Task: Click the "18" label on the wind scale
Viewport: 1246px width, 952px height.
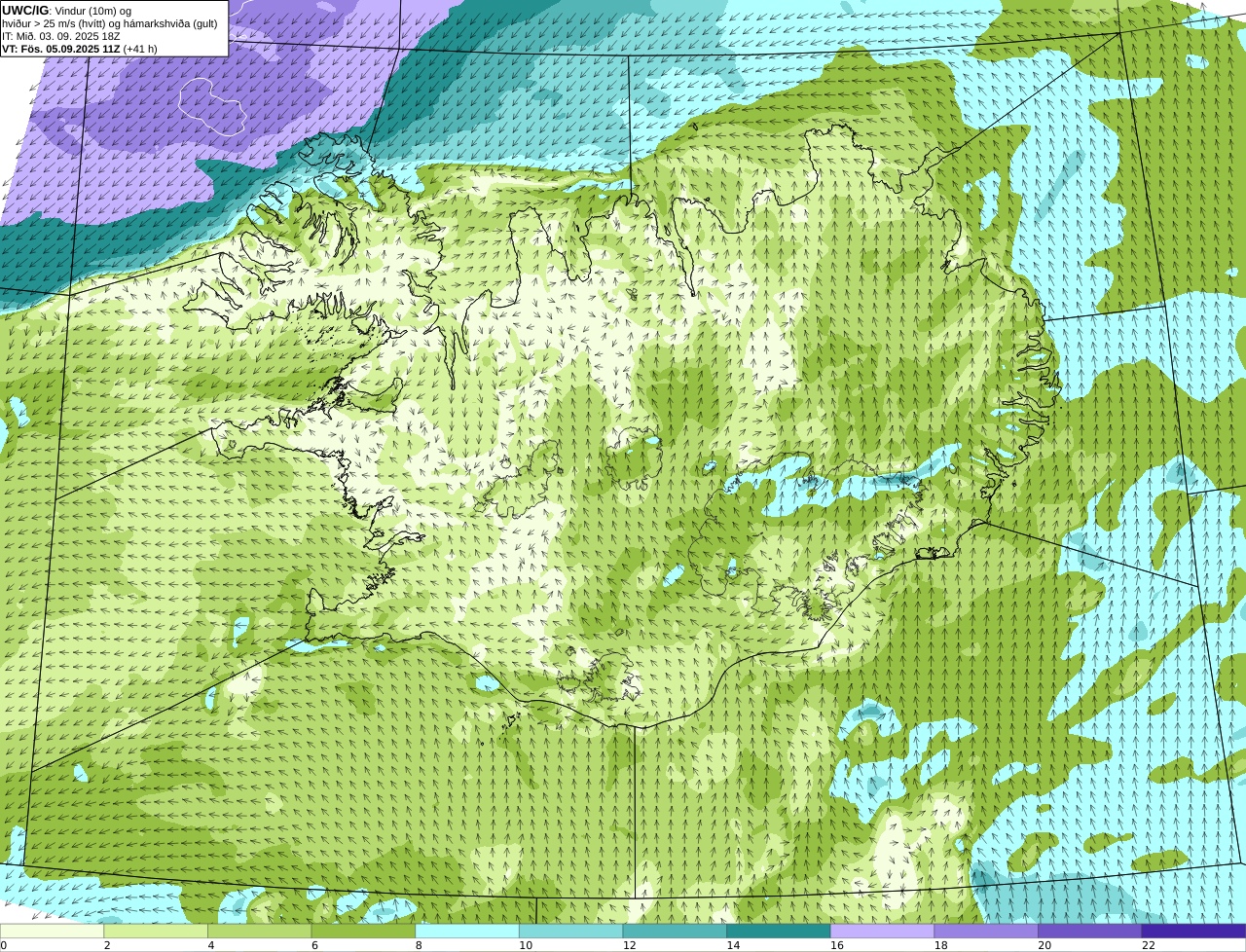Action: coord(940,945)
